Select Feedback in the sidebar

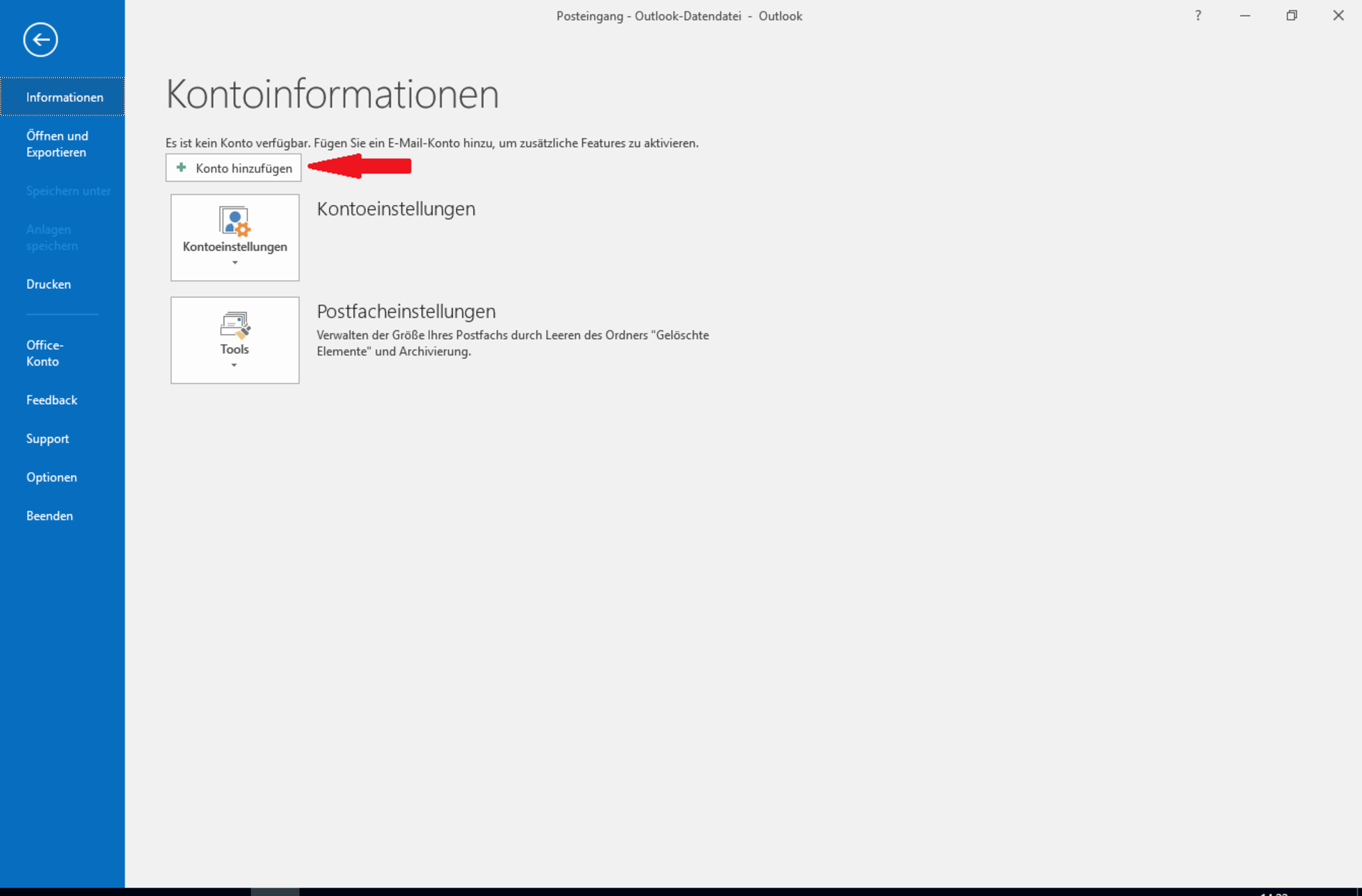52,400
